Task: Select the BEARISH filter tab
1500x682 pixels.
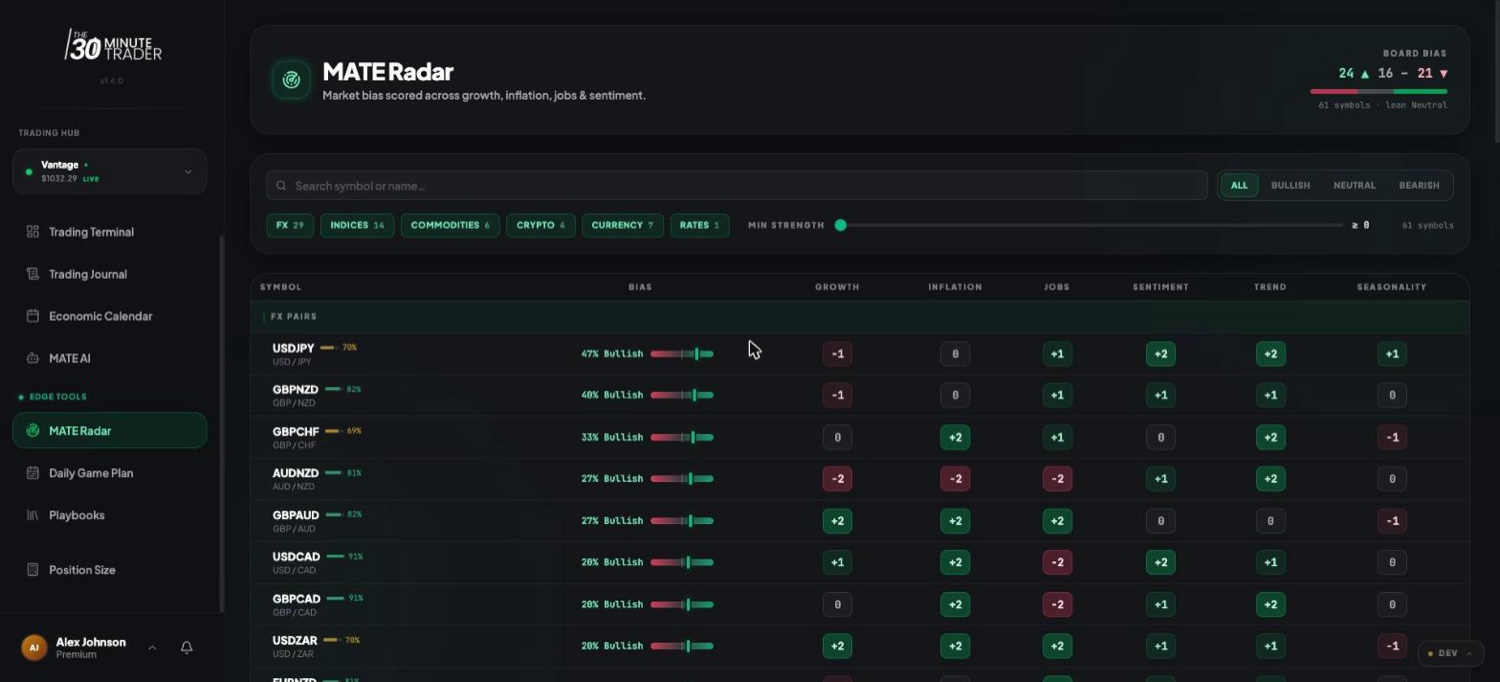Action: coord(1419,185)
